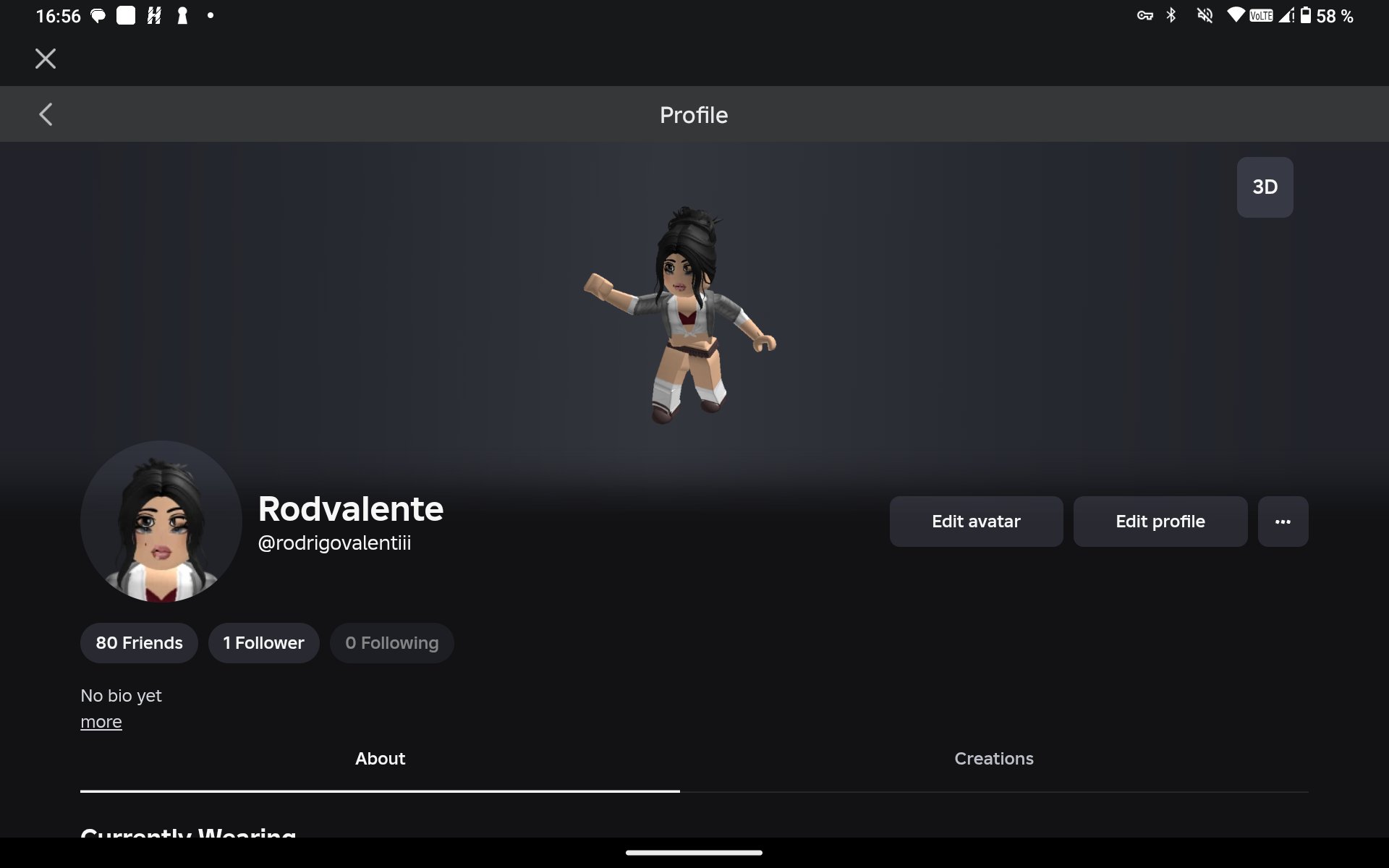Expand bio with the more link
Image resolution: width=1389 pixels, height=868 pixels.
(101, 722)
